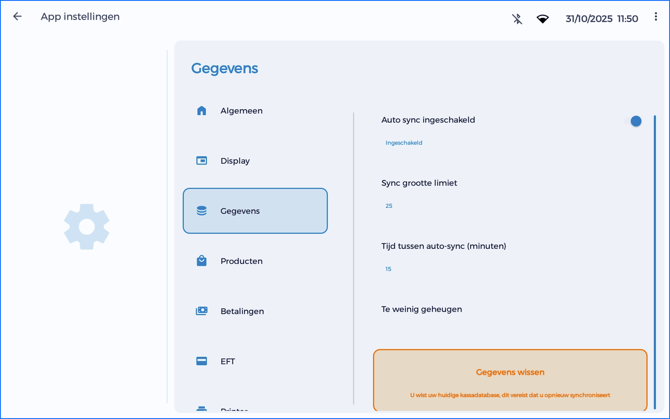
Task: Select the Gegevens menu item
Action: (x=255, y=211)
